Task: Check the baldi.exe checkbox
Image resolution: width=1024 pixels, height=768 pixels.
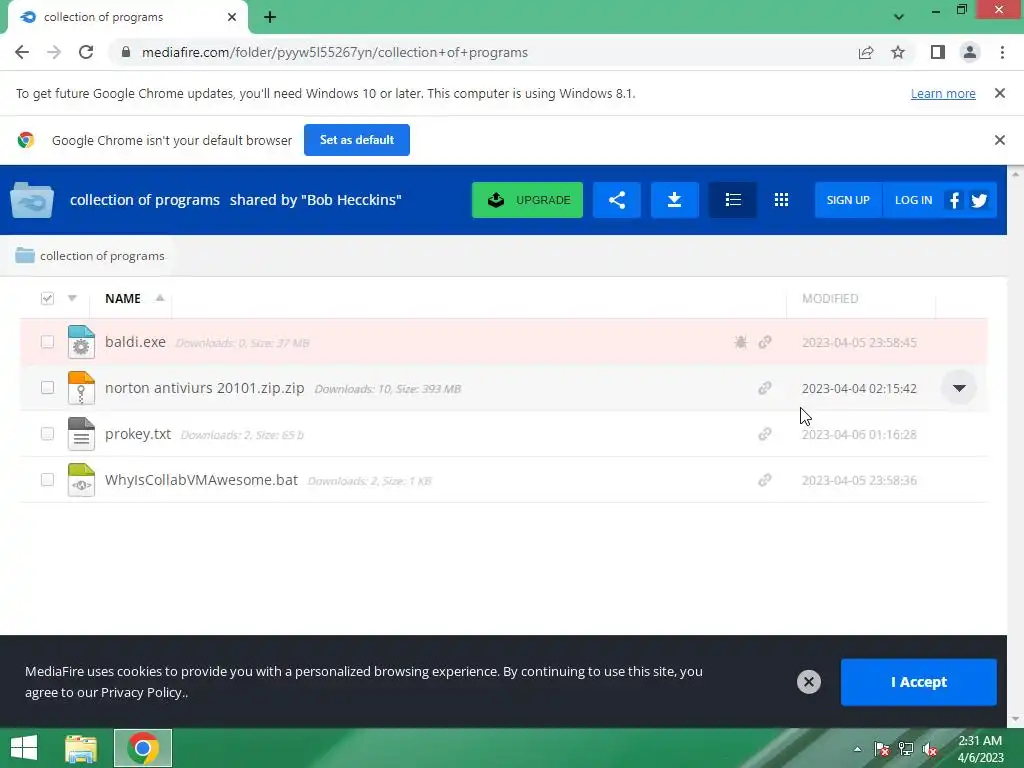Action: (47, 342)
